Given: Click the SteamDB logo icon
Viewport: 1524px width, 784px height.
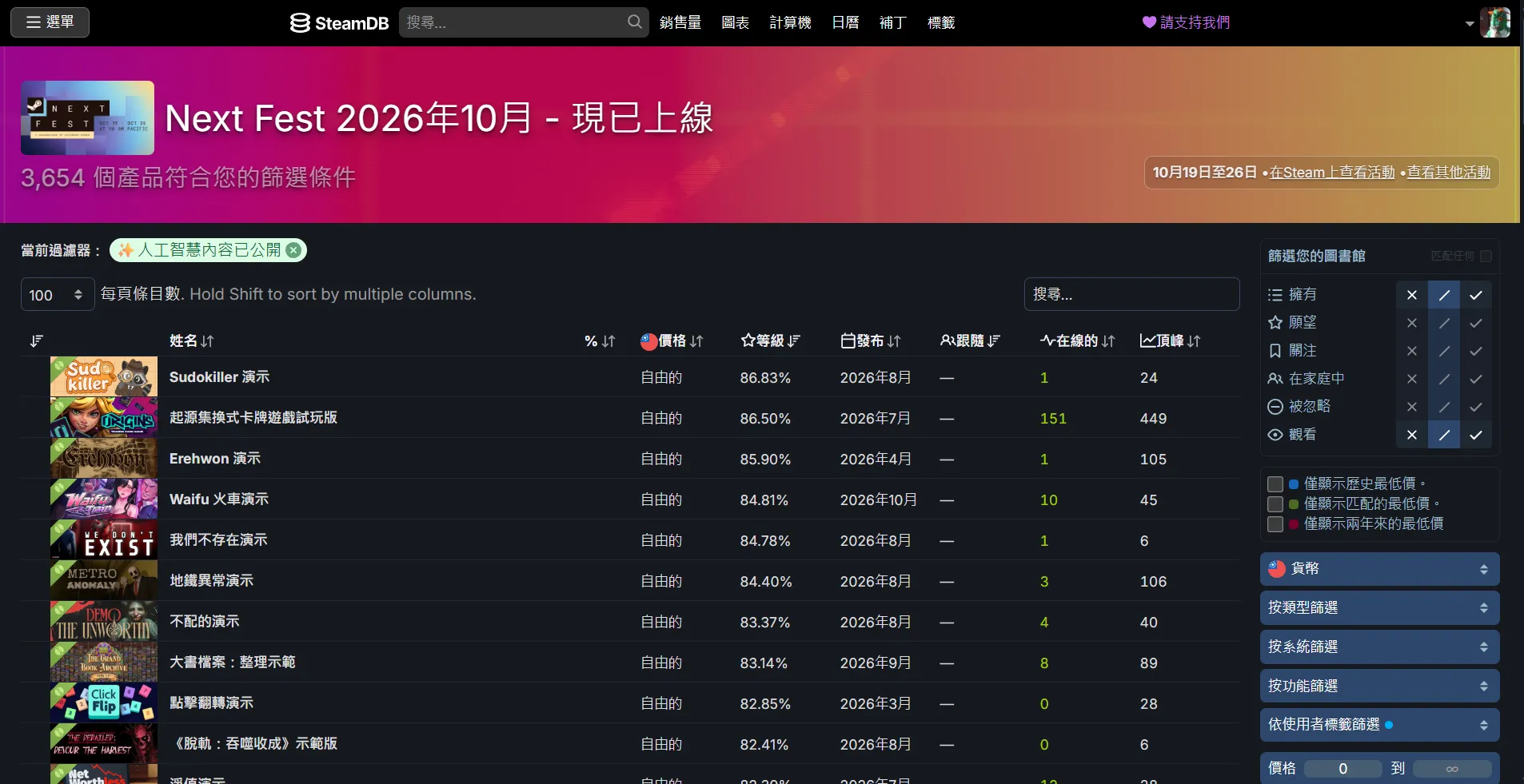Looking at the screenshot, I should pyautogui.click(x=300, y=23).
